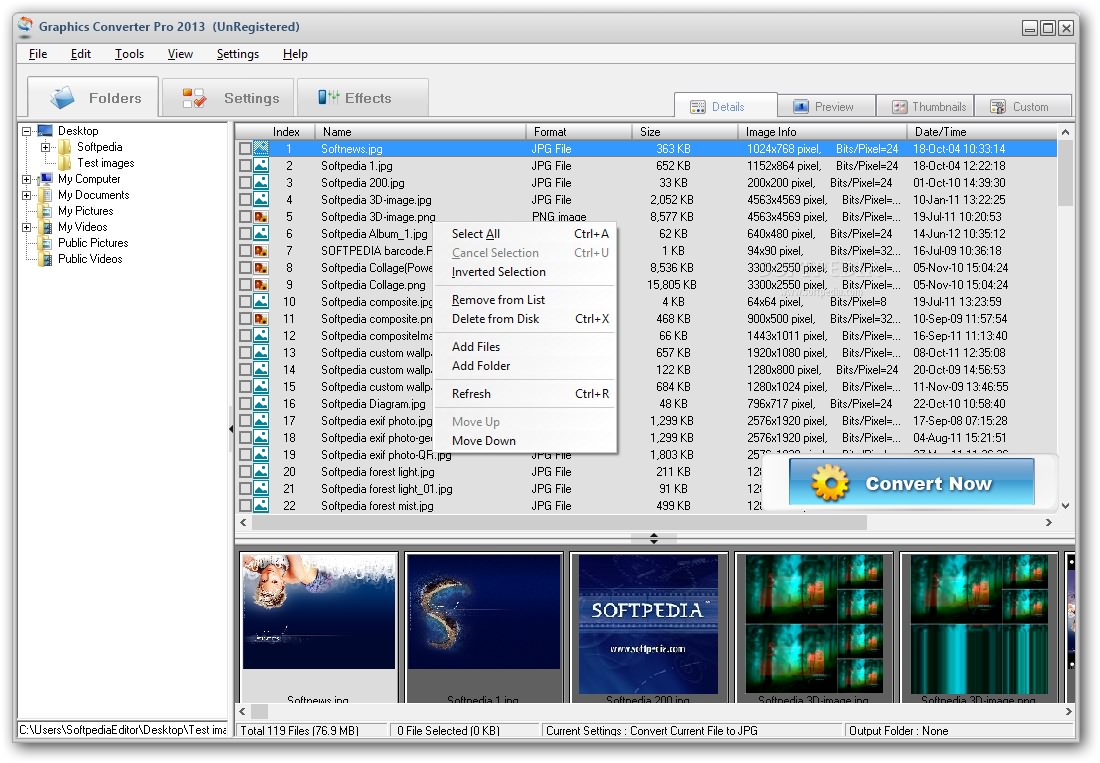1100x763 pixels.
Task: Expand the Softpedia folder node
Action: [46, 147]
